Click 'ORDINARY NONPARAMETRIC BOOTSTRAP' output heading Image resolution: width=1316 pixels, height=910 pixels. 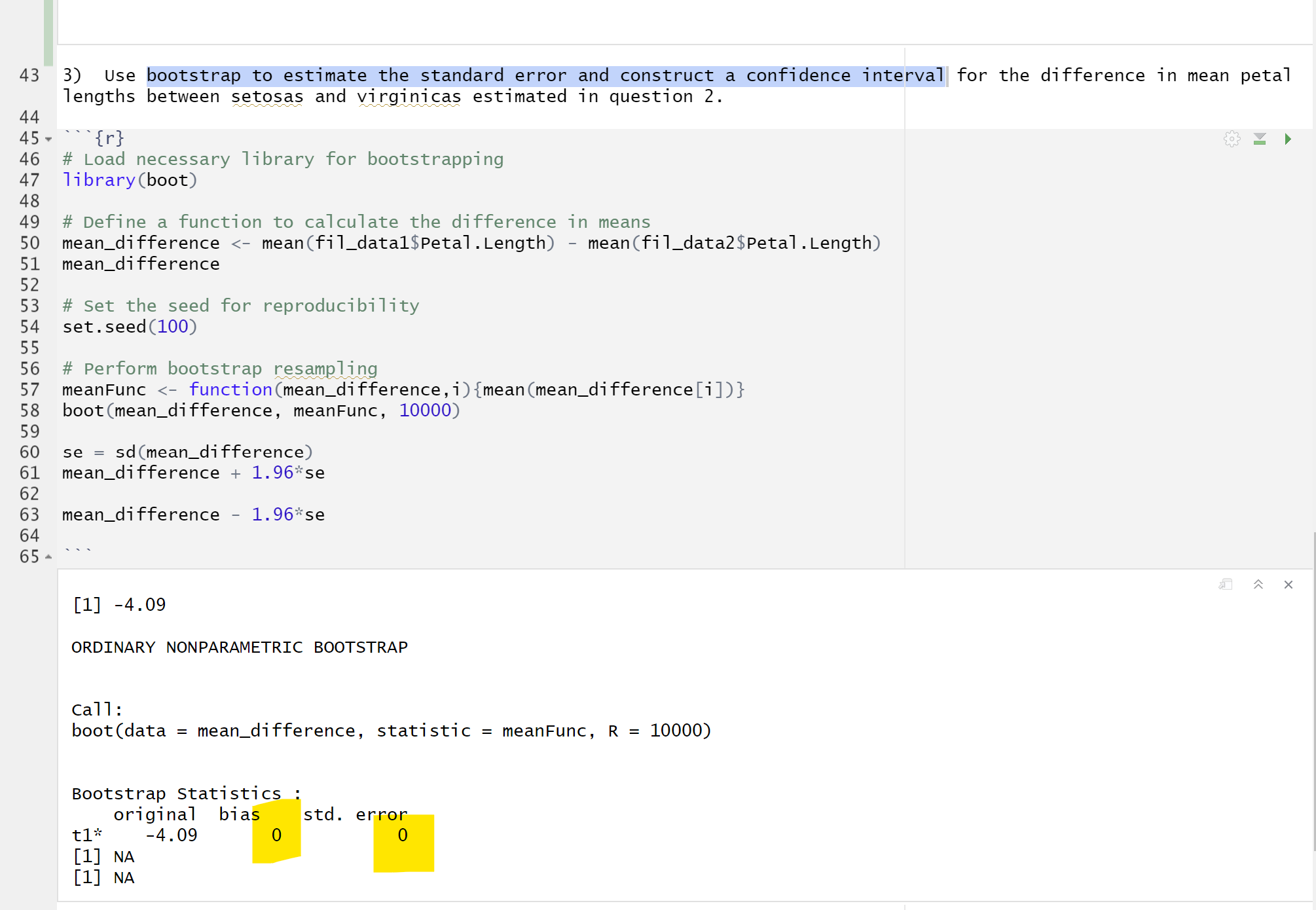[x=240, y=647]
